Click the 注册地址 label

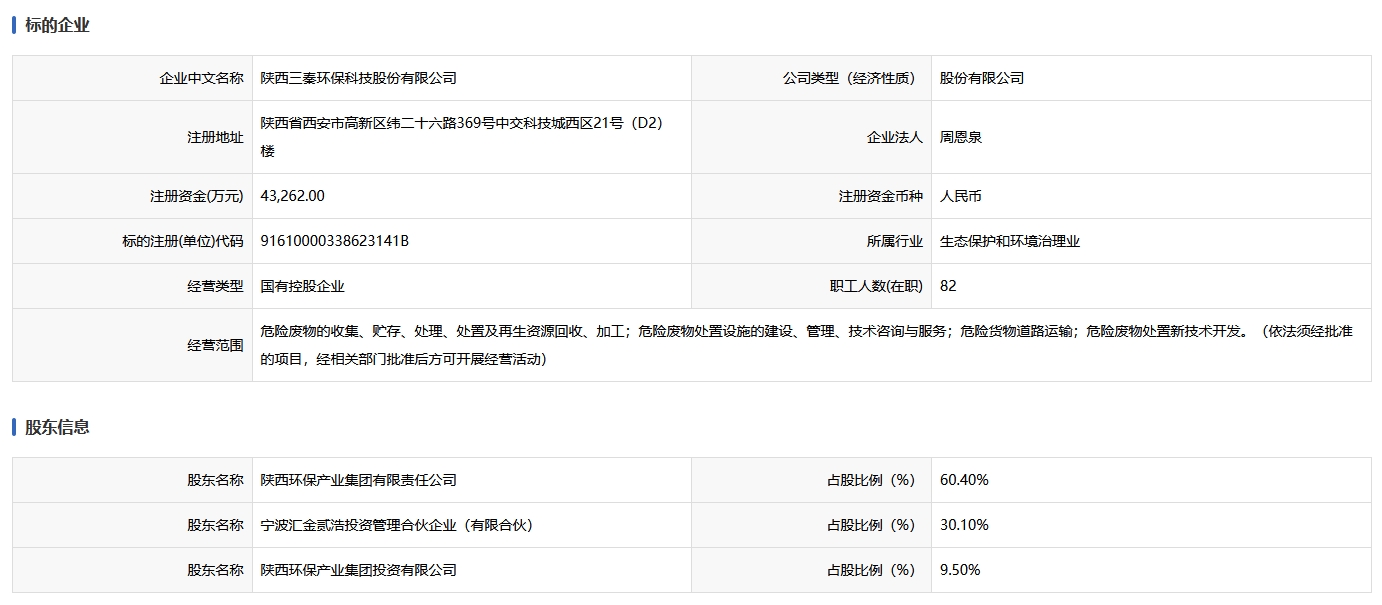[x=215, y=137]
